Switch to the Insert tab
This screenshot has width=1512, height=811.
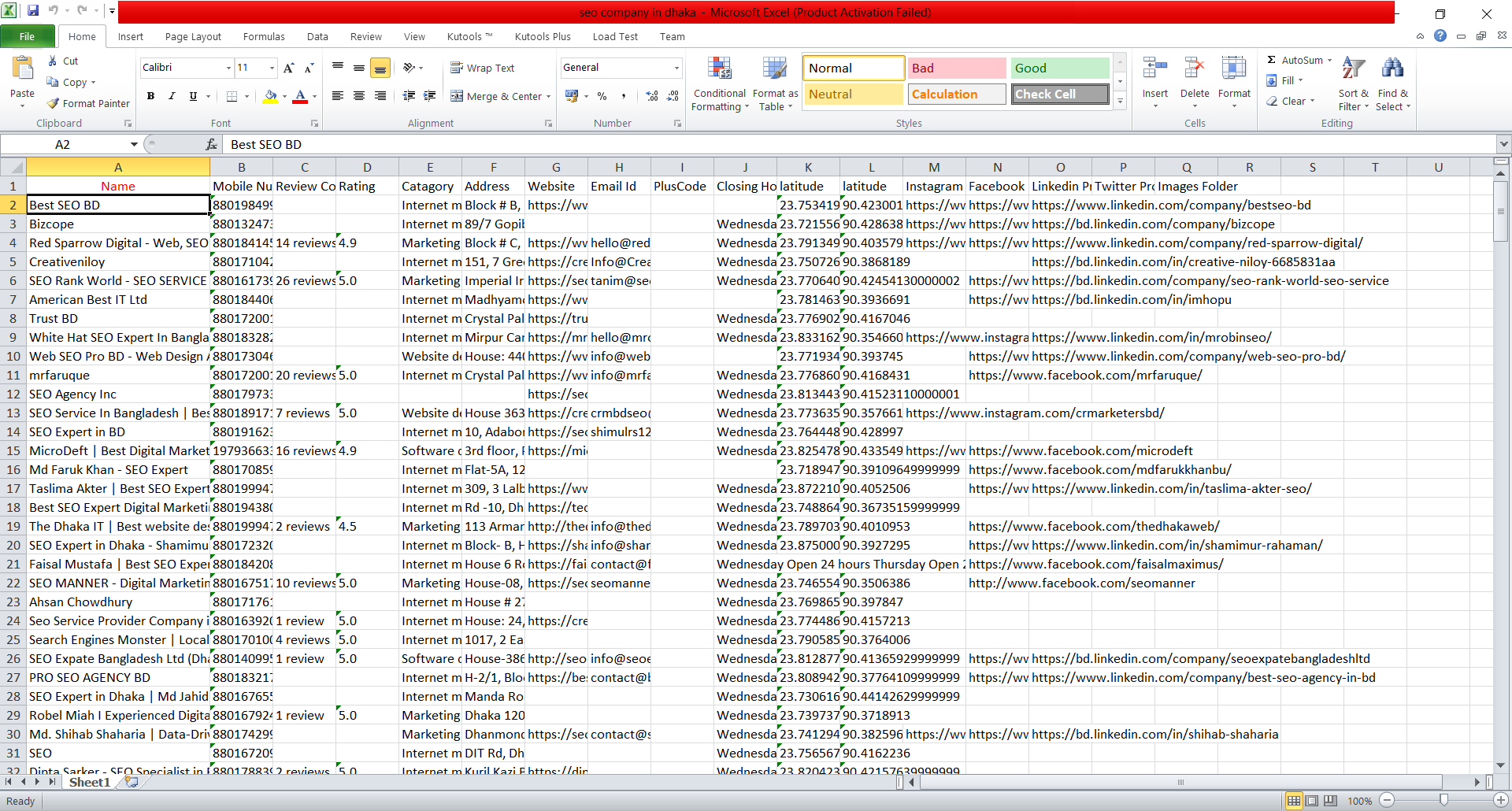tap(131, 36)
